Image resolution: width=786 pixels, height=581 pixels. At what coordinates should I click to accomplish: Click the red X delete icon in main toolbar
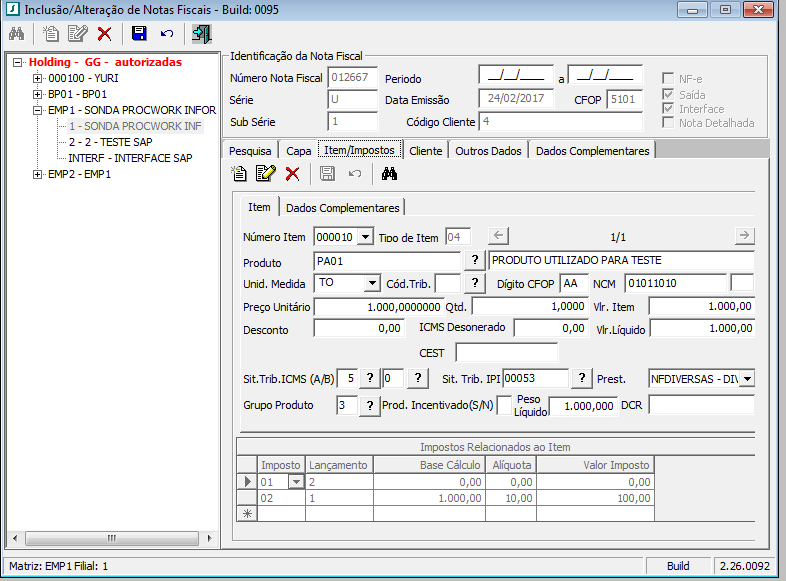(x=105, y=34)
